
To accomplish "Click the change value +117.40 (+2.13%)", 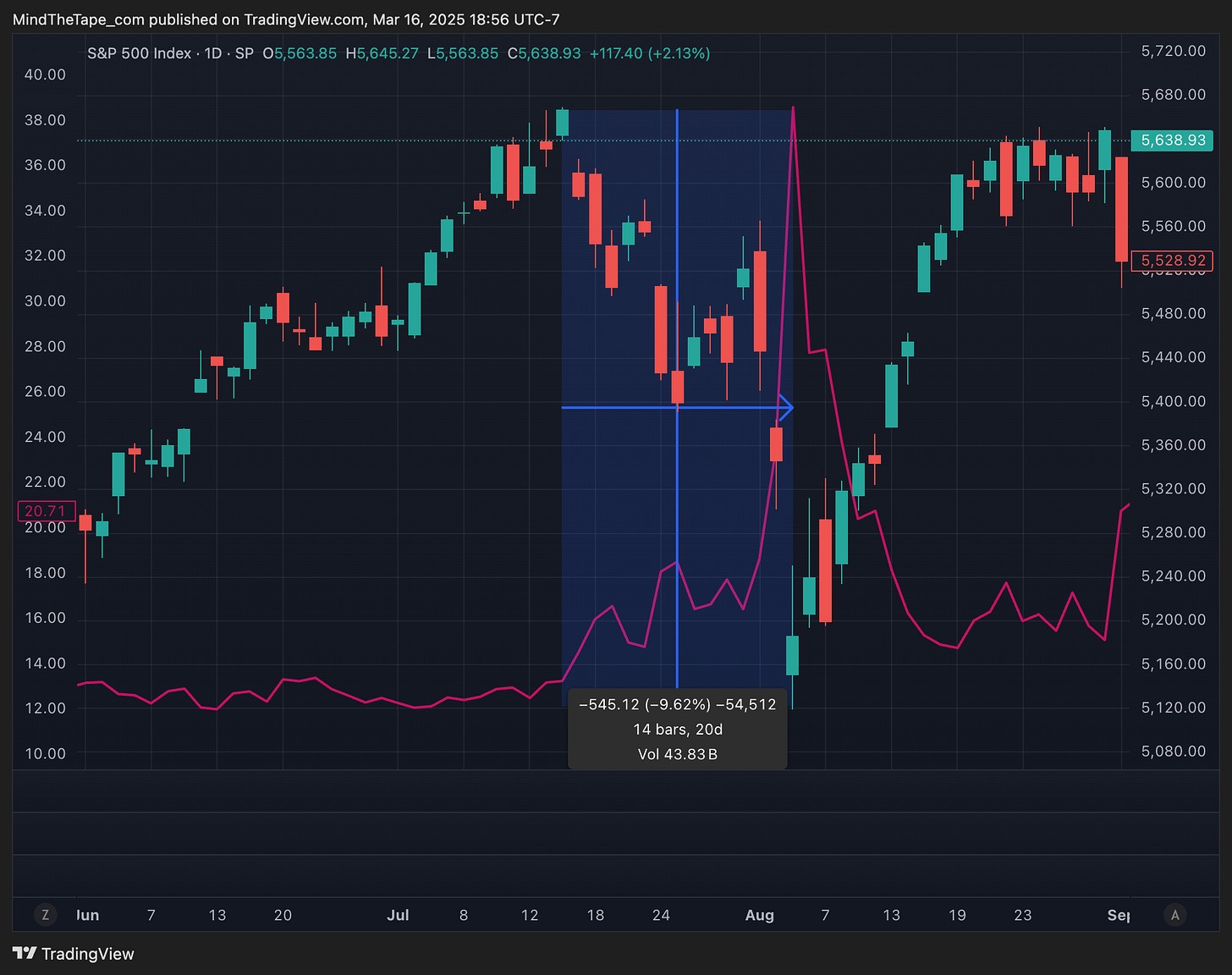I will point(650,53).
